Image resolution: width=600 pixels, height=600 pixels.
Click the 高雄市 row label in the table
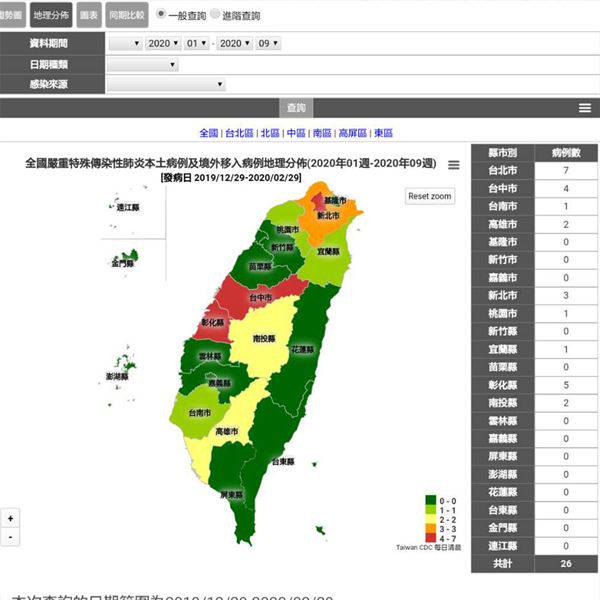click(502, 224)
